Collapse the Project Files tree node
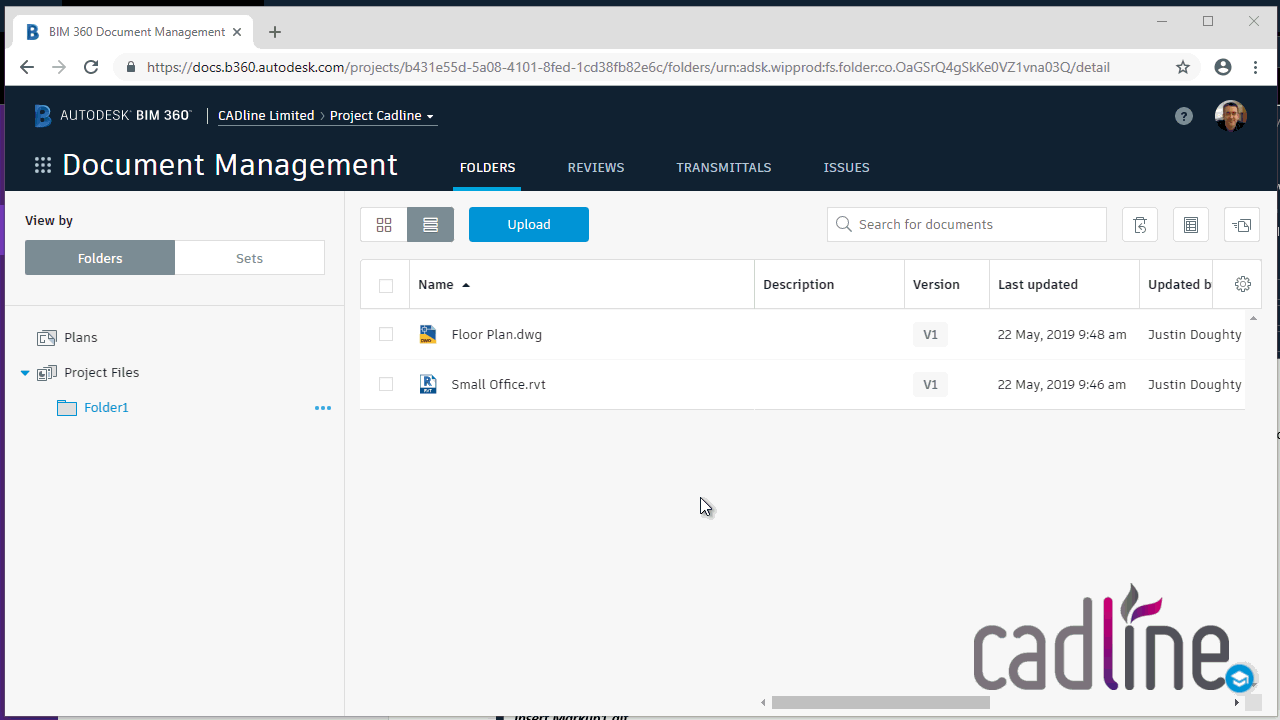The image size is (1280, 720). (25, 373)
